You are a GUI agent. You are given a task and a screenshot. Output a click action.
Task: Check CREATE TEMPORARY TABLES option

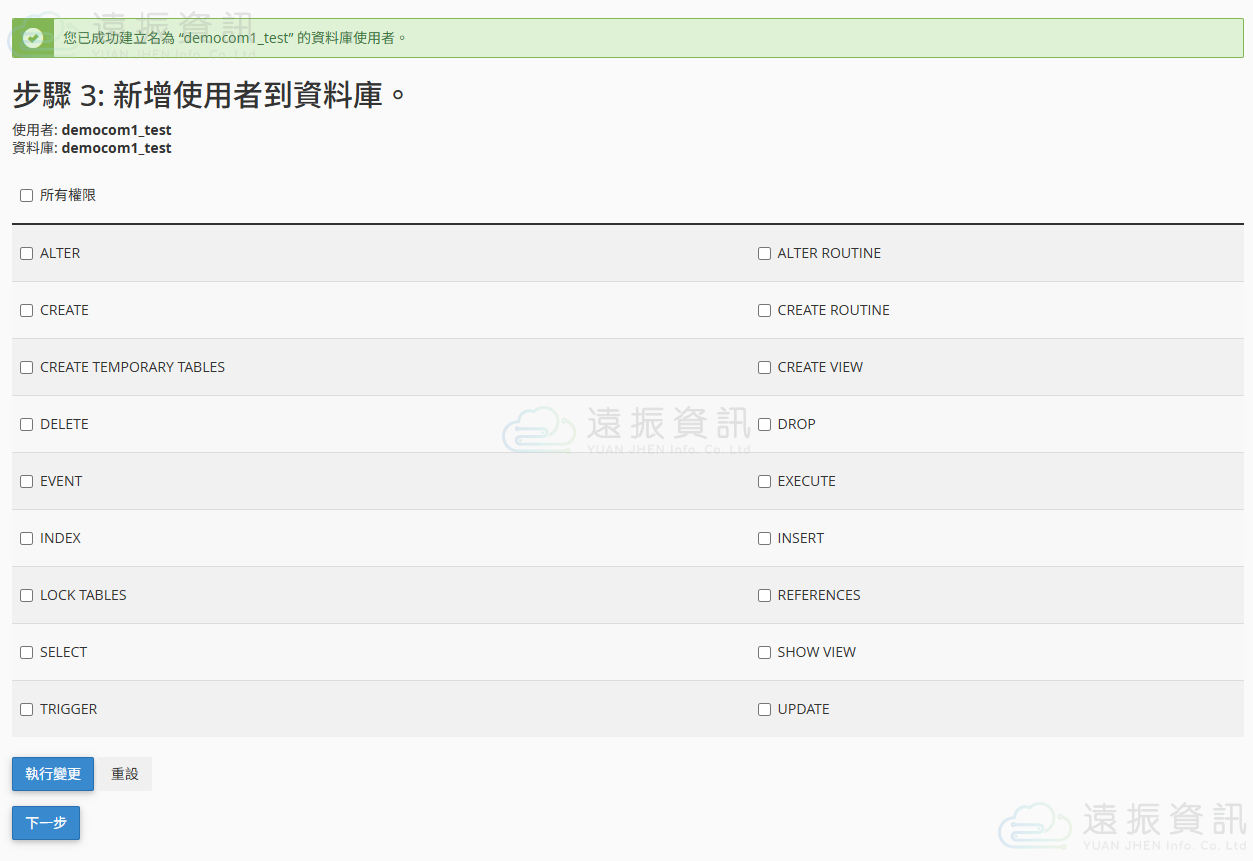27,368
